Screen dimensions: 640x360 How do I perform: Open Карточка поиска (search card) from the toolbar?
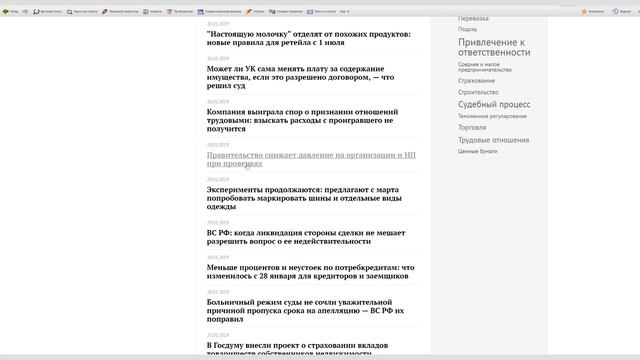[x=82, y=11]
